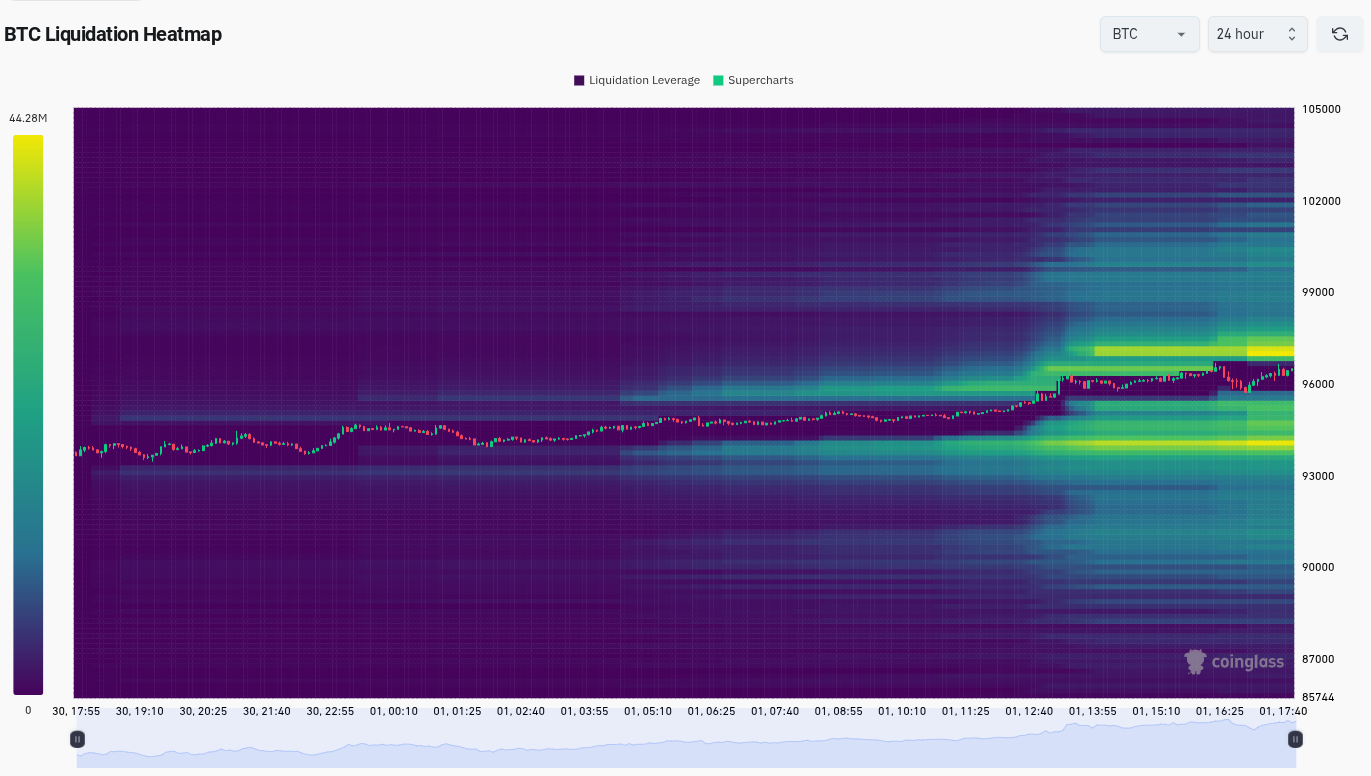Hide the Supercharts legend series

coord(752,80)
